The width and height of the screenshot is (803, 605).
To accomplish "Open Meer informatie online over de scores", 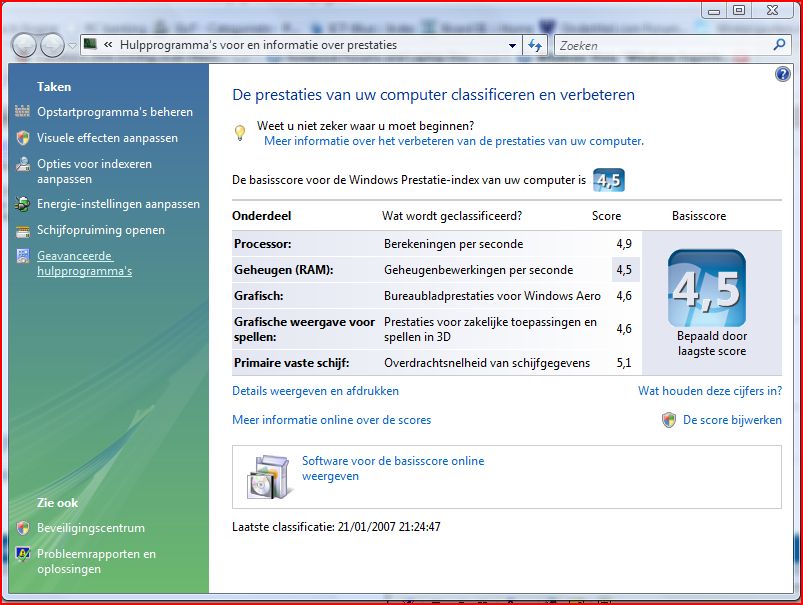I will point(331,420).
